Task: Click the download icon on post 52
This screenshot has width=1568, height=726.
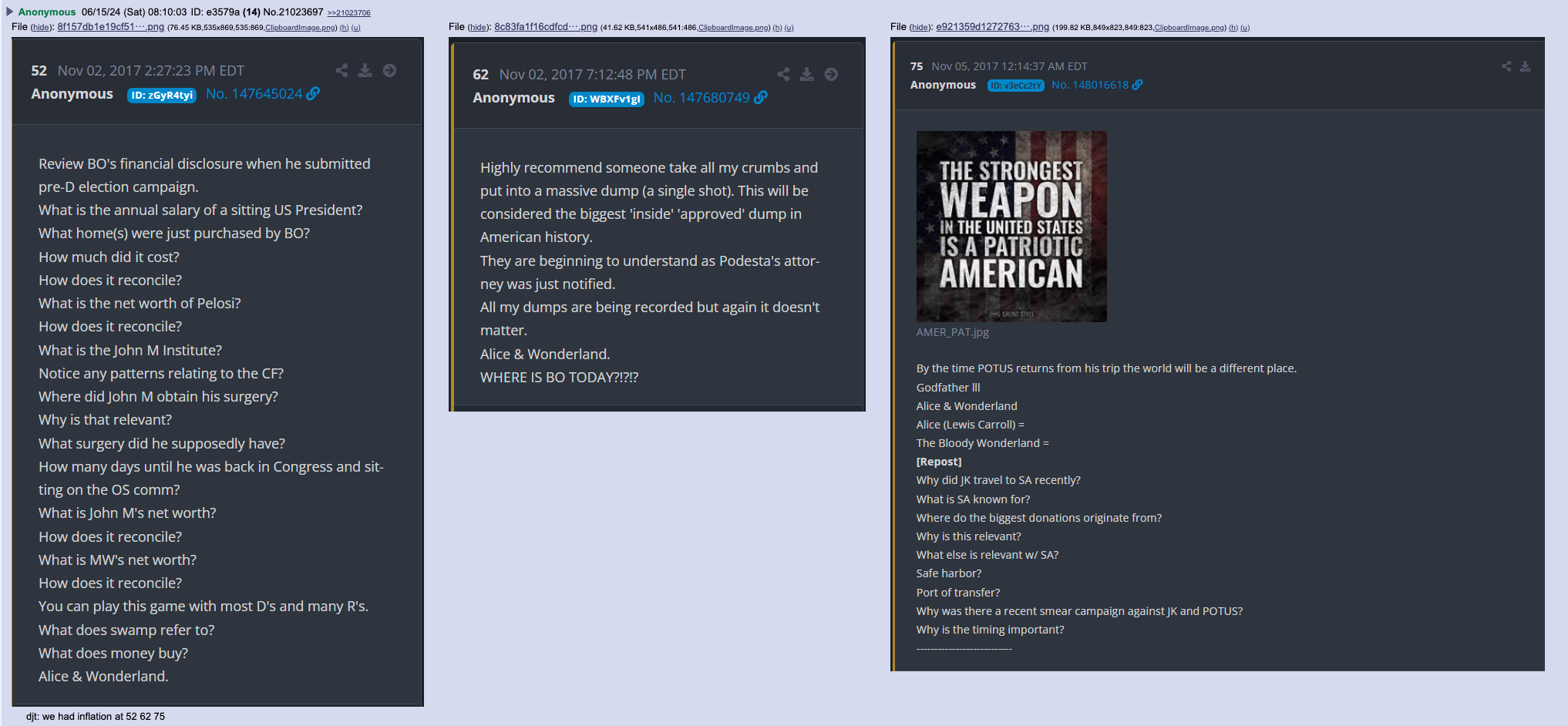Action: [365, 70]
